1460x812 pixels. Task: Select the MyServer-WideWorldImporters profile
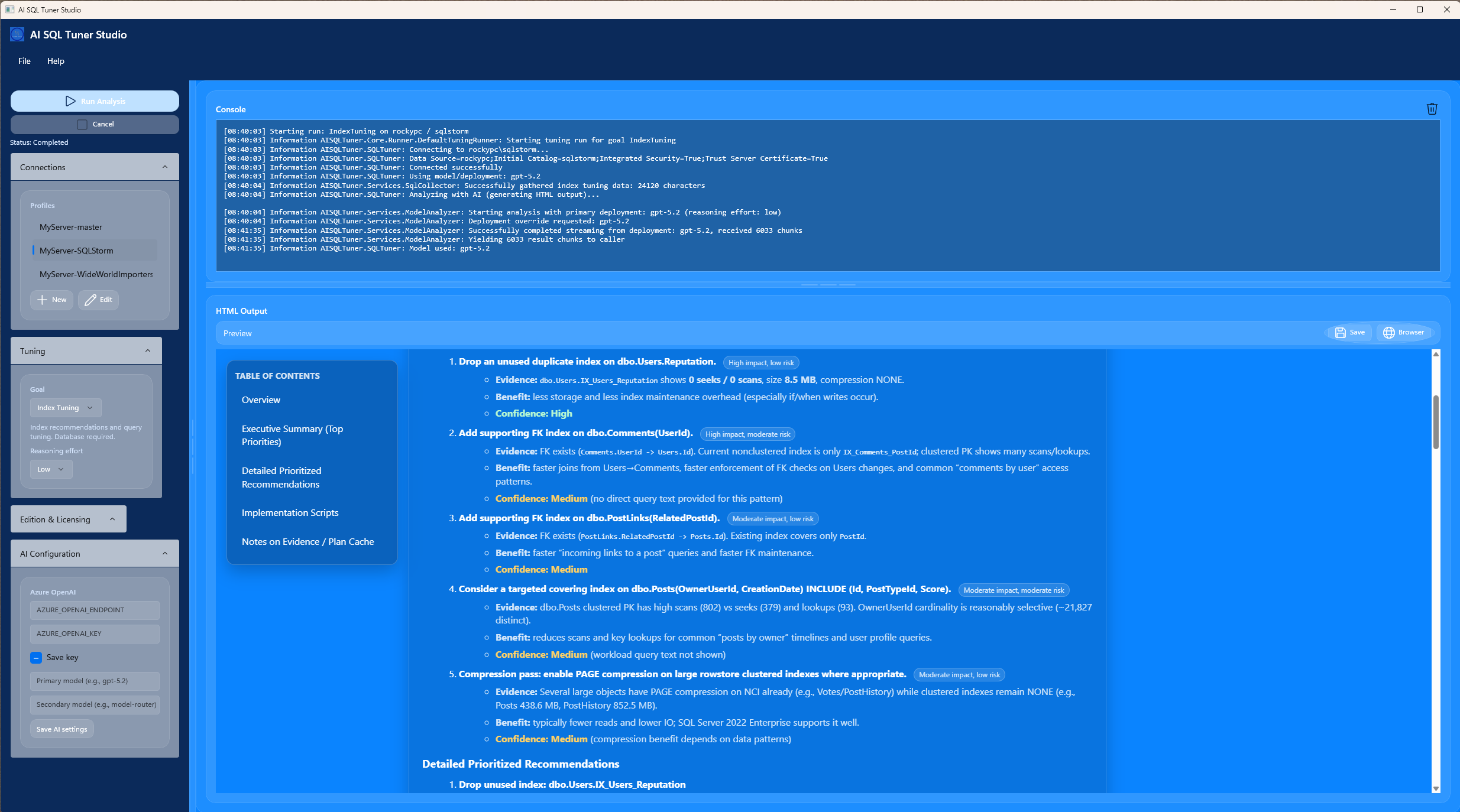[96, 274]
